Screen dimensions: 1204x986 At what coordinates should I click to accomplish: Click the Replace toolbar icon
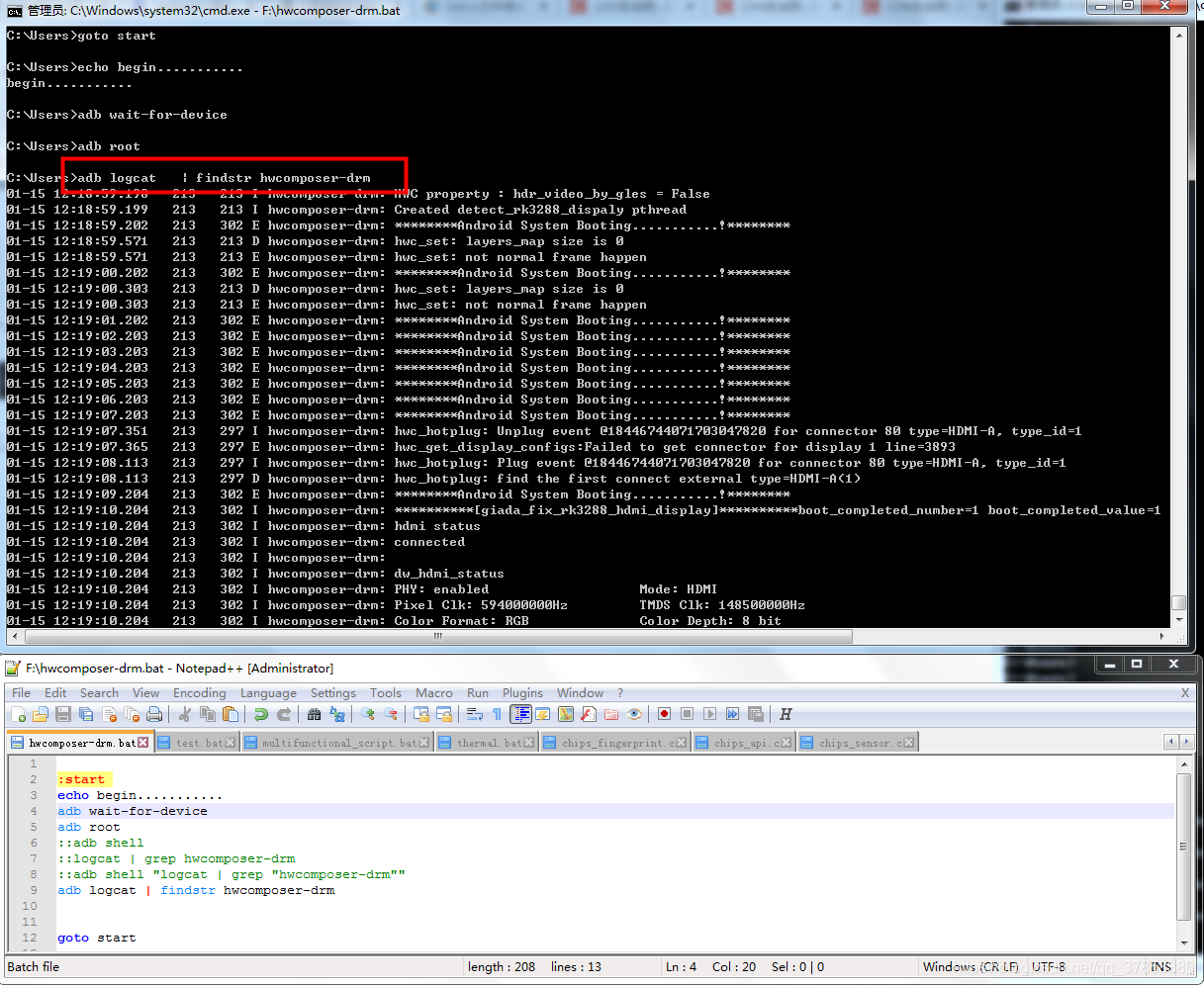(337, 714)
